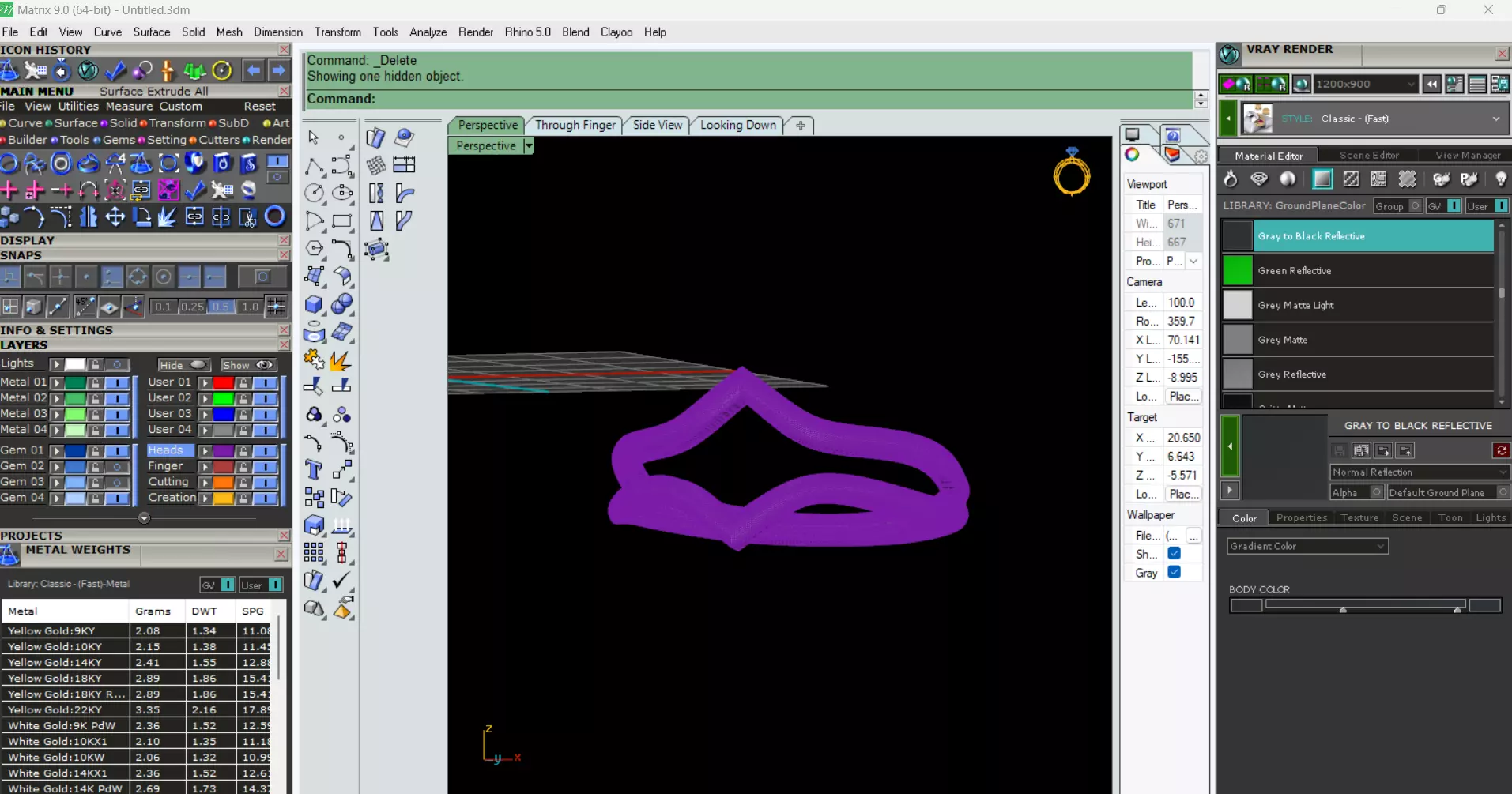
Task: Toggle Group switch in V-Ray library
Action: 1416,206
